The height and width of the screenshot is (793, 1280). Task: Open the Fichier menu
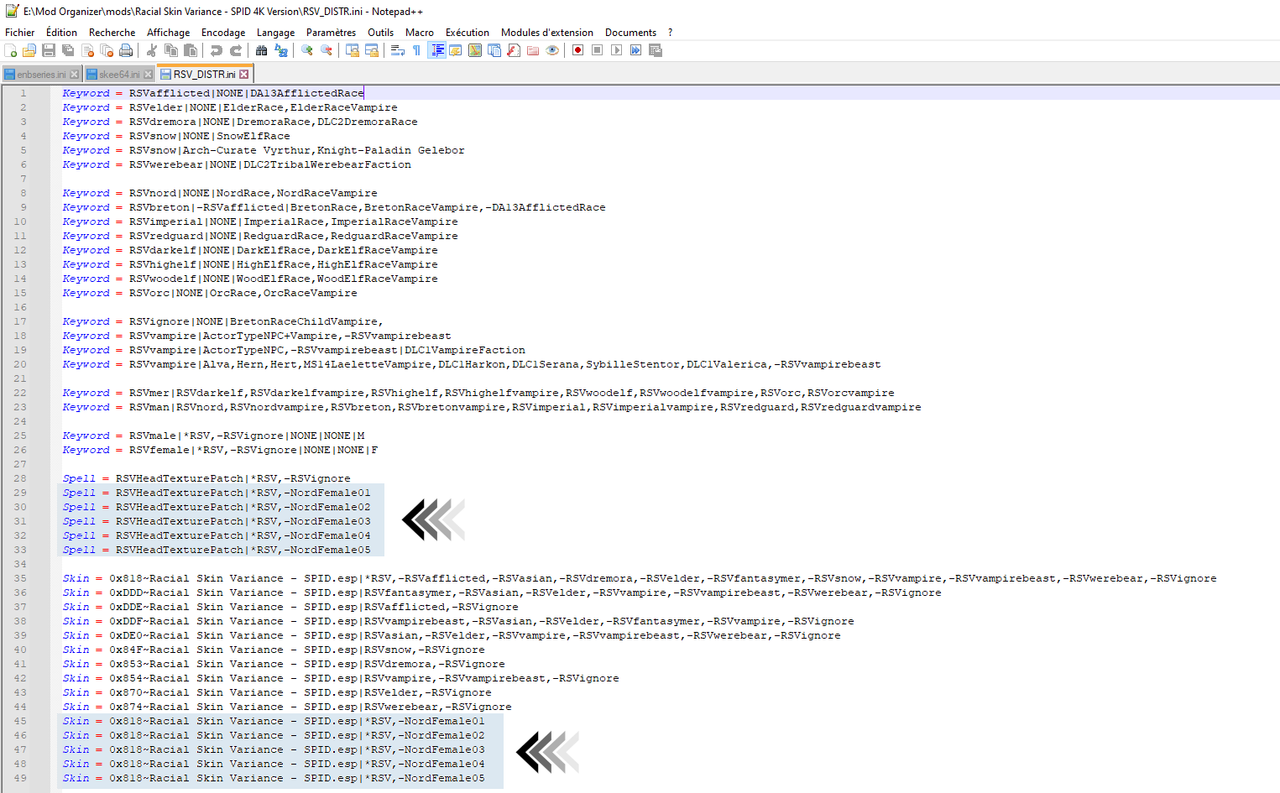19,32
